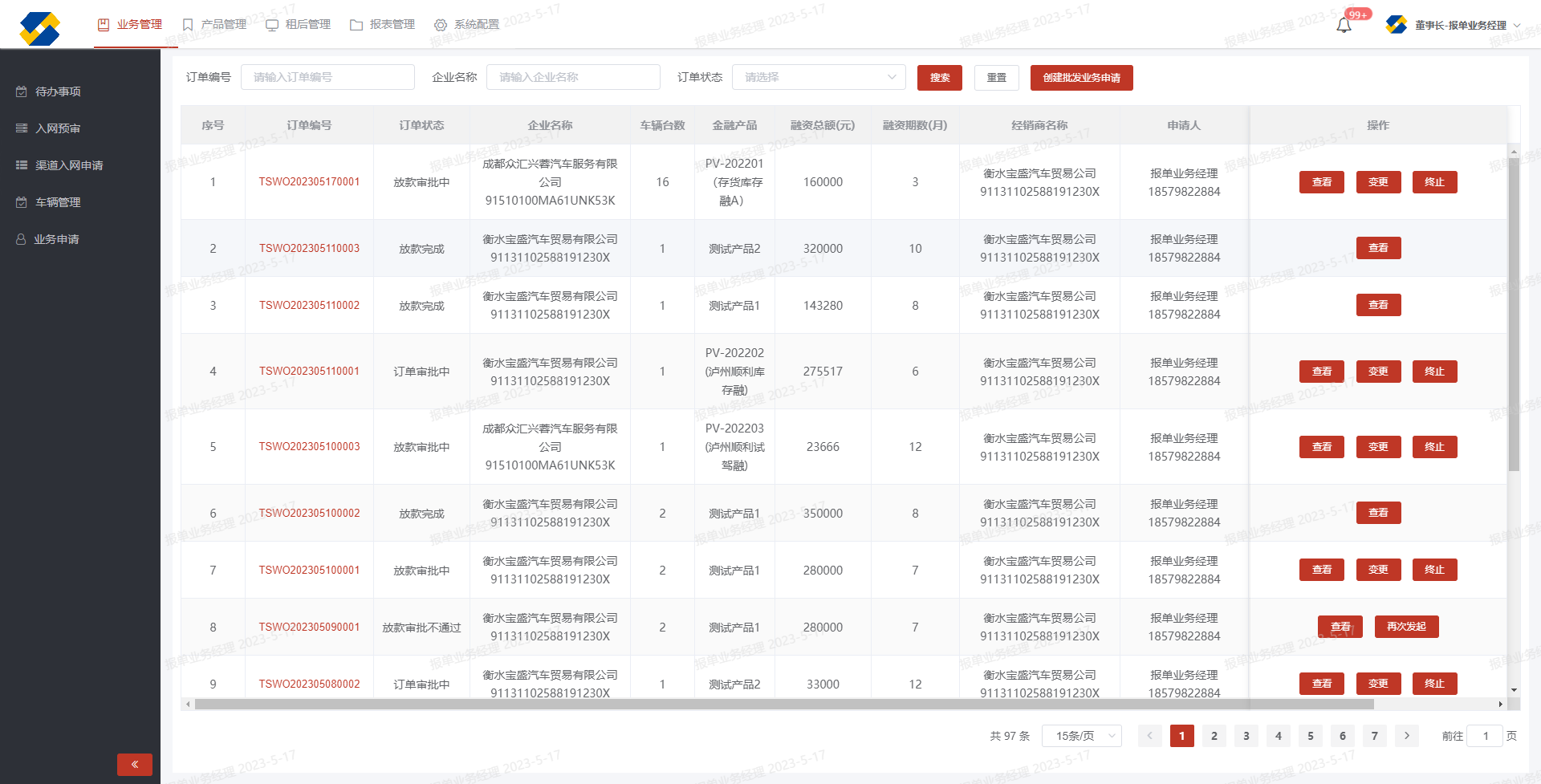Open the 系统配置 top menu

click(467, 25)
